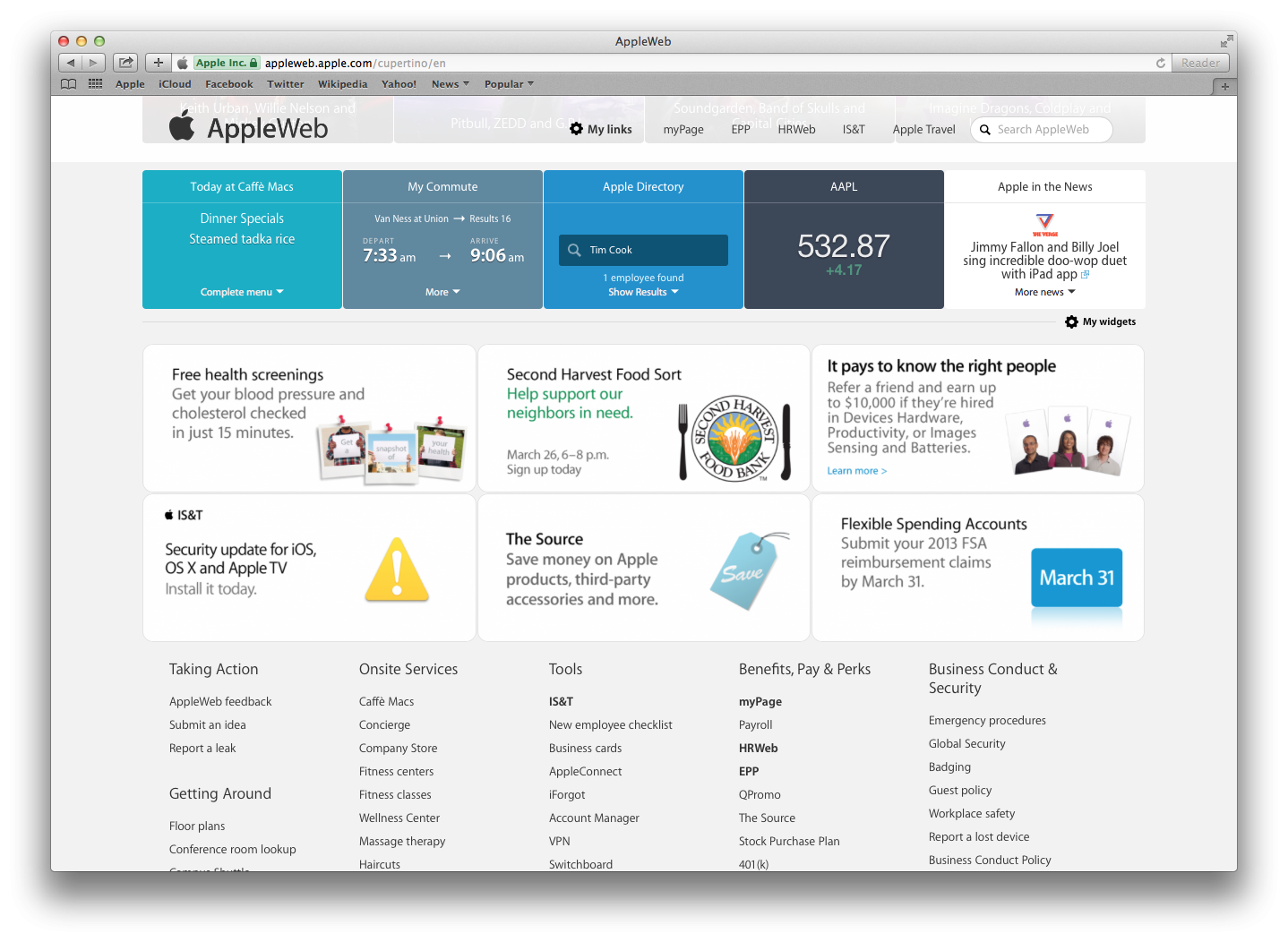1288x942 pixels.
Task: Click the My widgets gear icon
Action: tap(1071, 321)
